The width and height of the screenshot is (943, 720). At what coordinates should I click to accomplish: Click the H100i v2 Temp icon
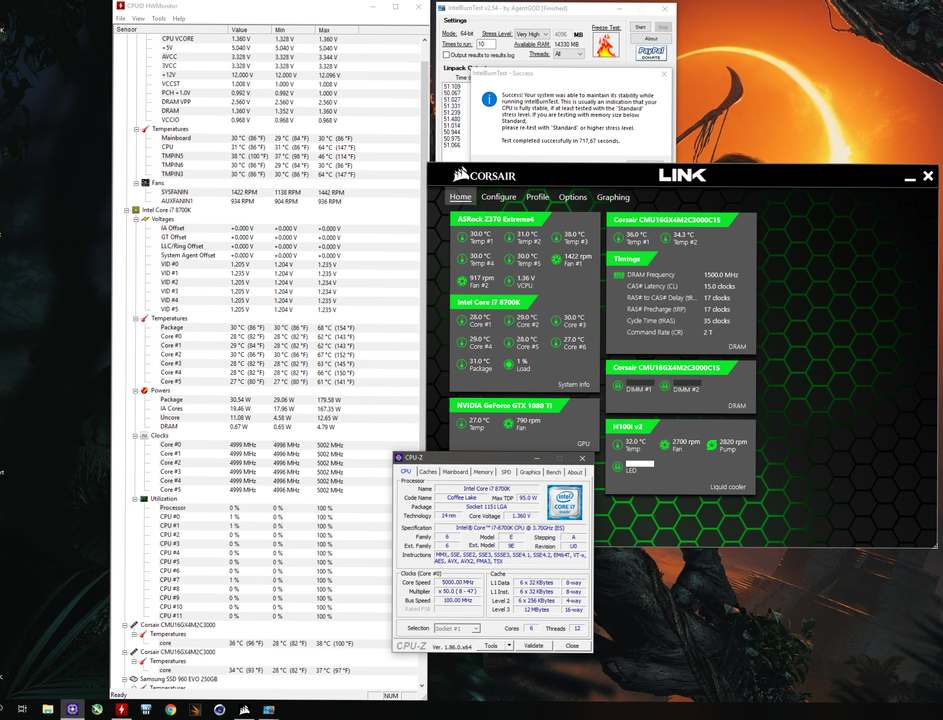pos(618,445)
